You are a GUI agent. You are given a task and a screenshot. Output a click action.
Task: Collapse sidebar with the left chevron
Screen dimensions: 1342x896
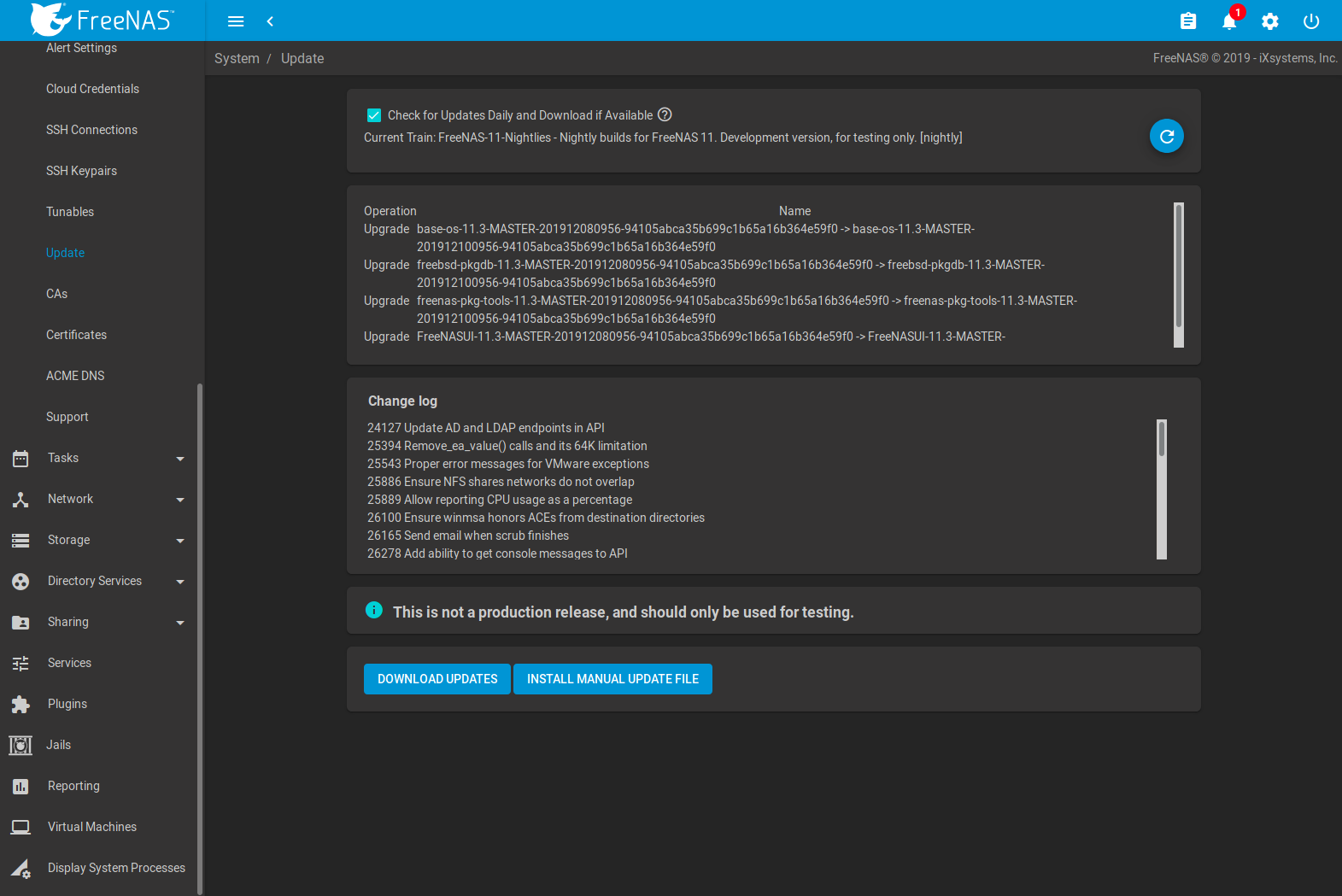click(270, 21)
